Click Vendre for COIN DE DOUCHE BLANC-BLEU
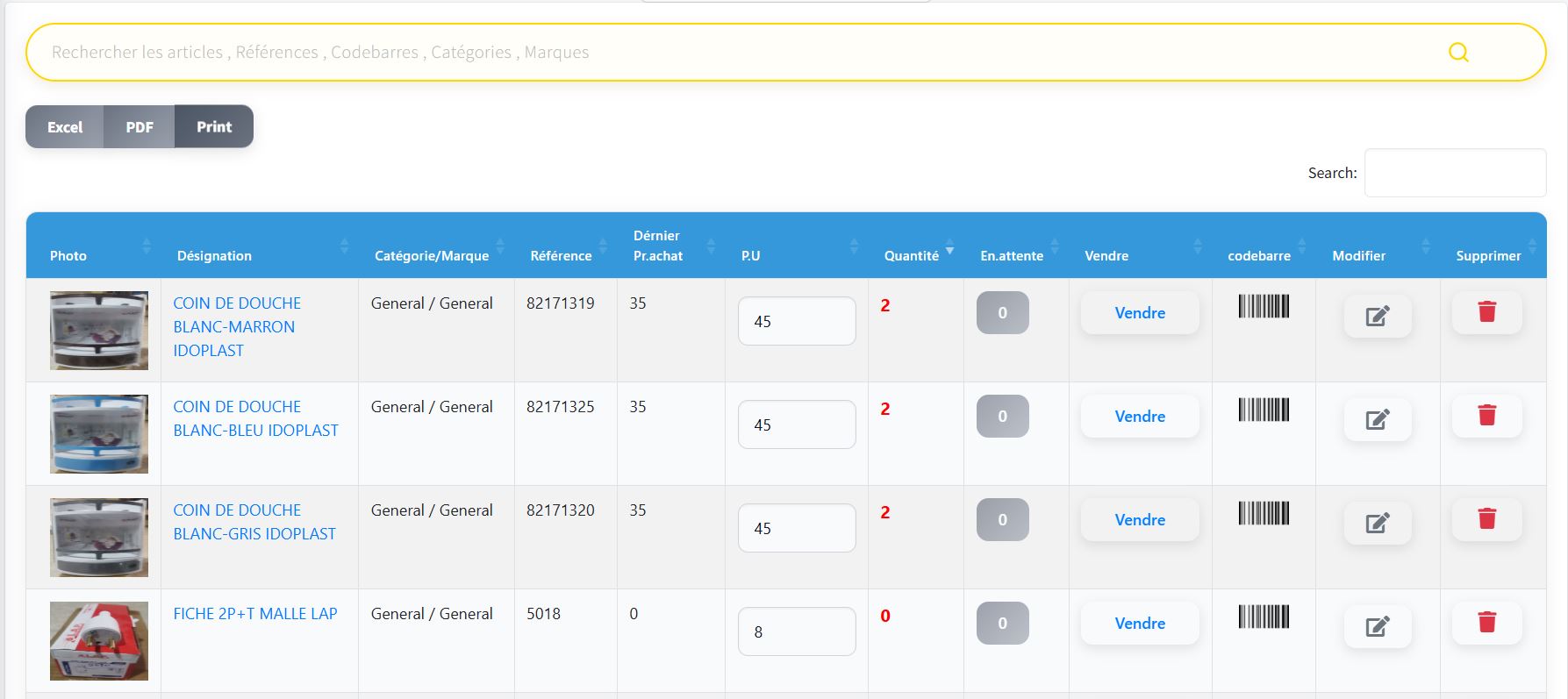The width and height of the screenshot is (1568, 699). (1139, 417)
